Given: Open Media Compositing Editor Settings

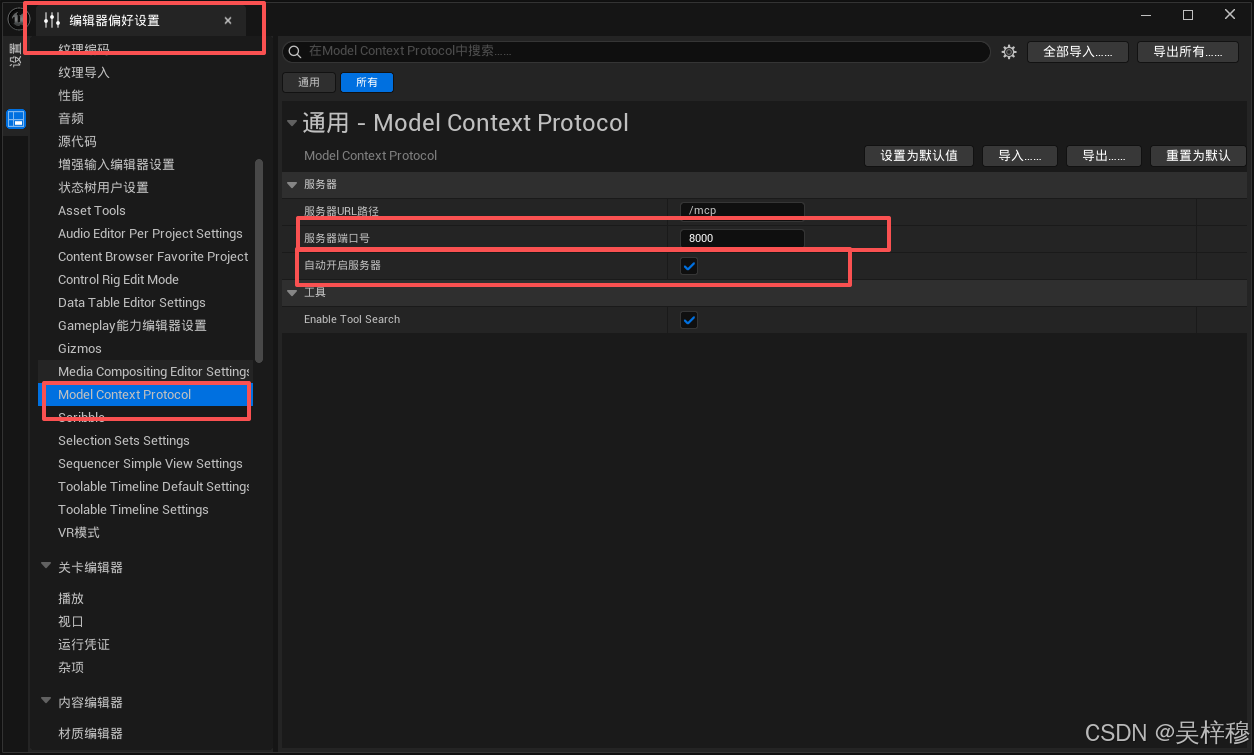Looking at the screenshot, I should point(154,371).
